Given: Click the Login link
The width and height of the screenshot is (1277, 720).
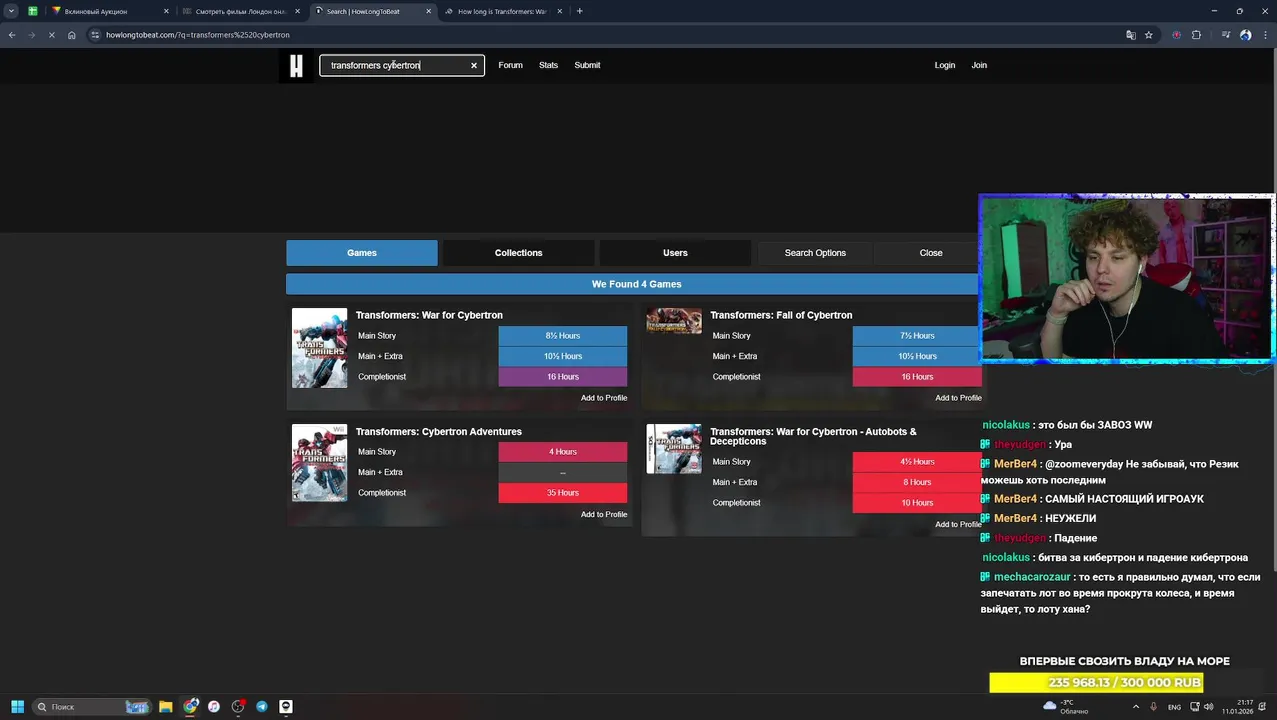Looking at the screenshot, I should pos(945,65).
